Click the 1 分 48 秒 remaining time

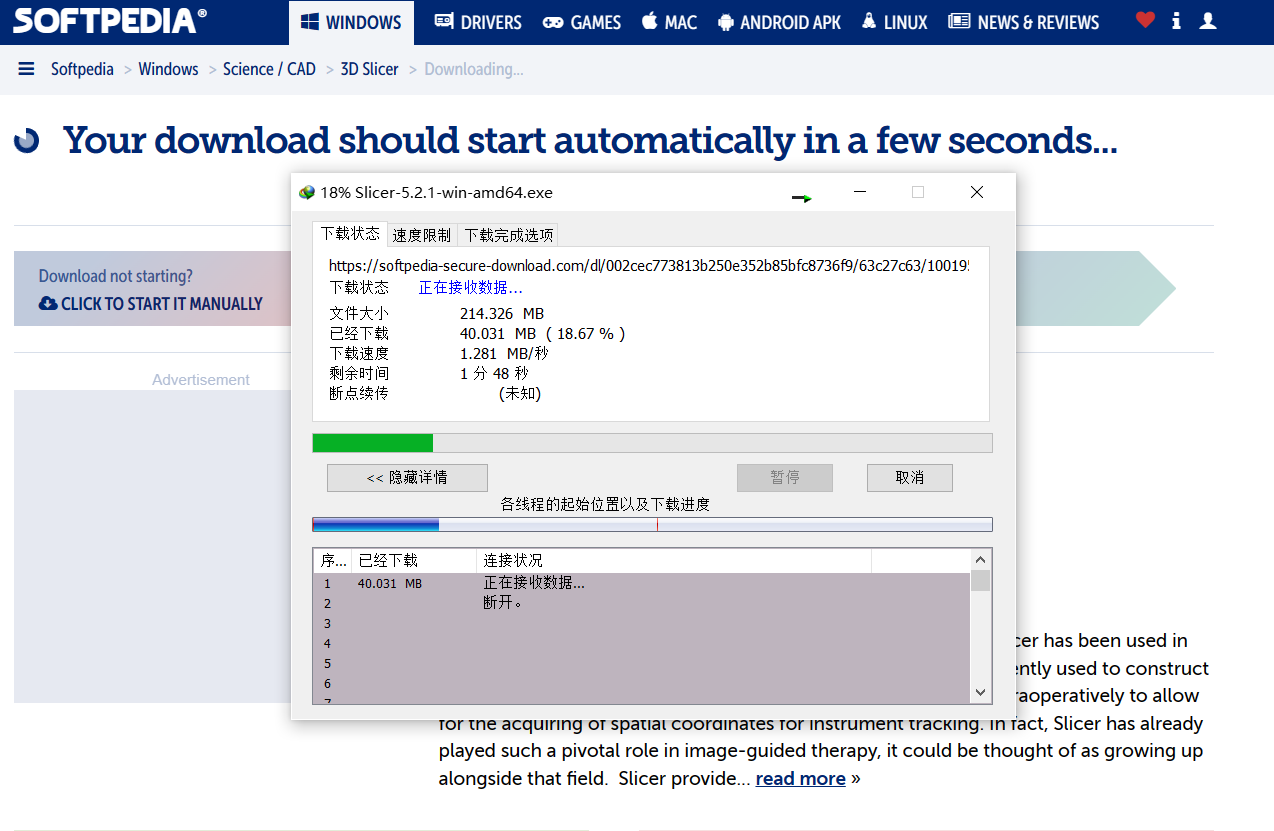point(494,374)
